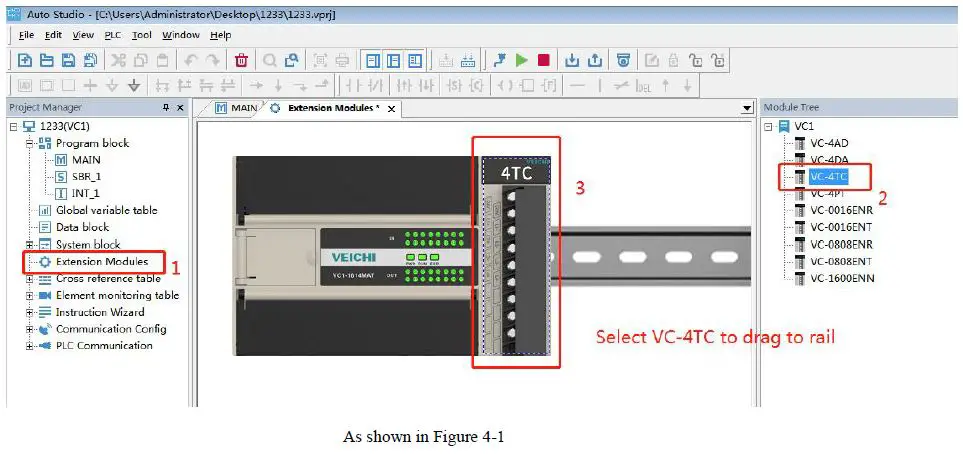963x454 pixels.
Task: Click the Find-in-files search icon
Action: pos(292,60)
